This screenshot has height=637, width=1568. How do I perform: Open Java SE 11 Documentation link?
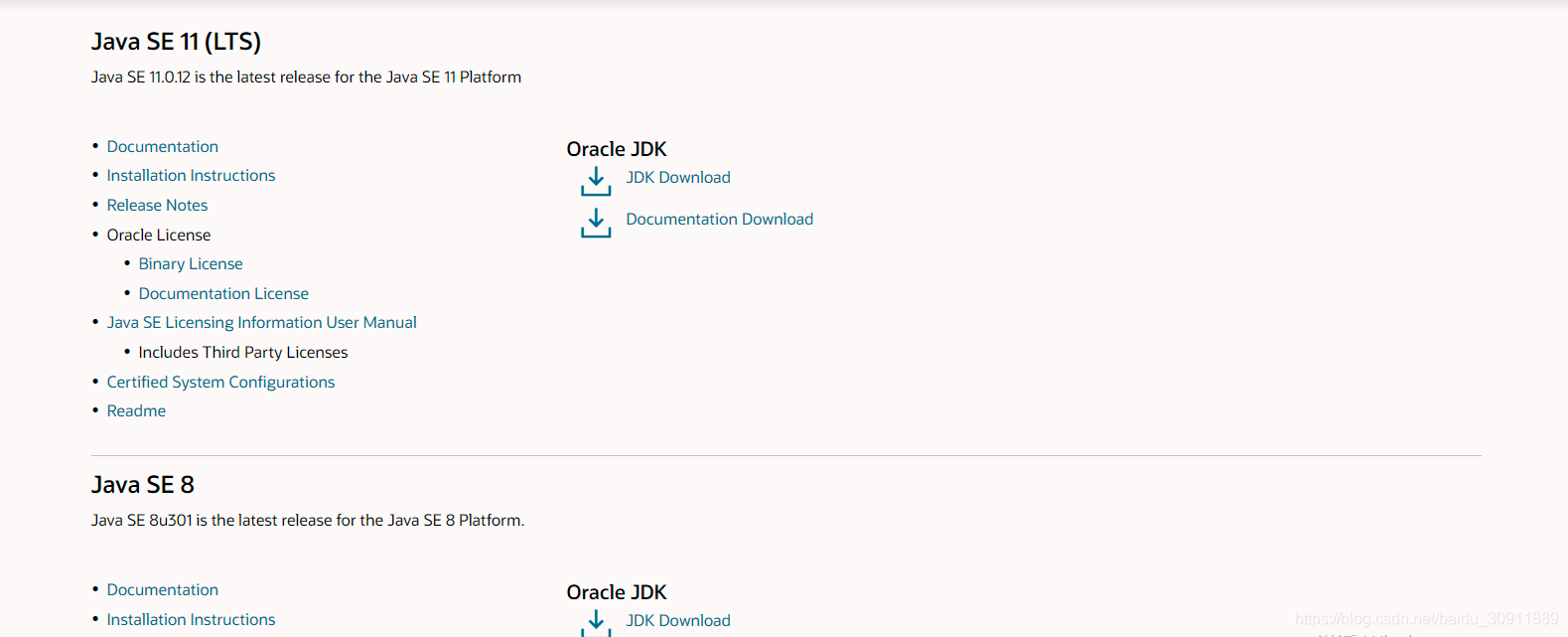163,146
